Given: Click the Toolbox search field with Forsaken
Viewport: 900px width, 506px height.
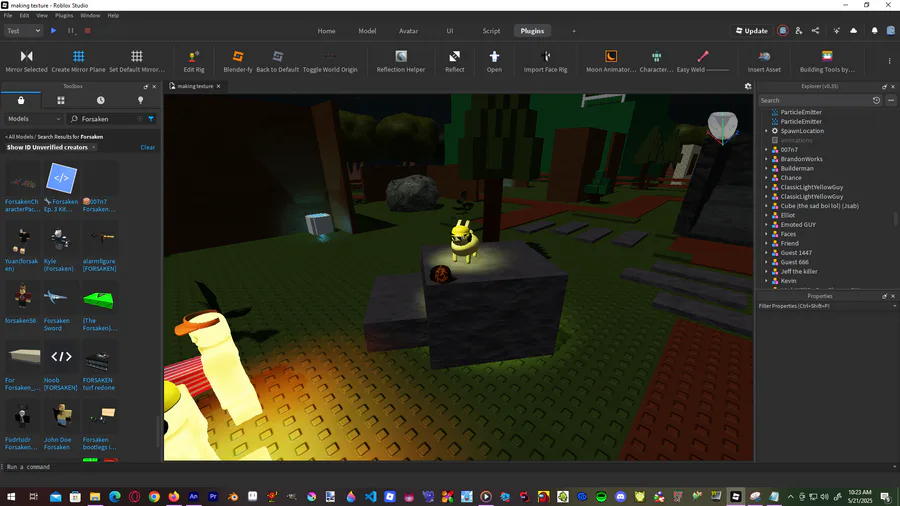Looking at the screenshot, I should point(106,119).
